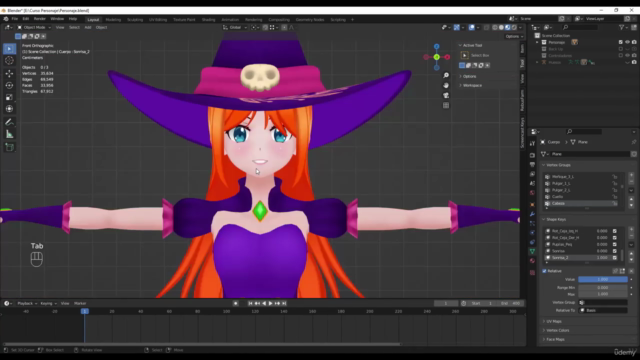Expand the Workspace section in sidebar
Screen dimensions: 640x360
[472, 85]
